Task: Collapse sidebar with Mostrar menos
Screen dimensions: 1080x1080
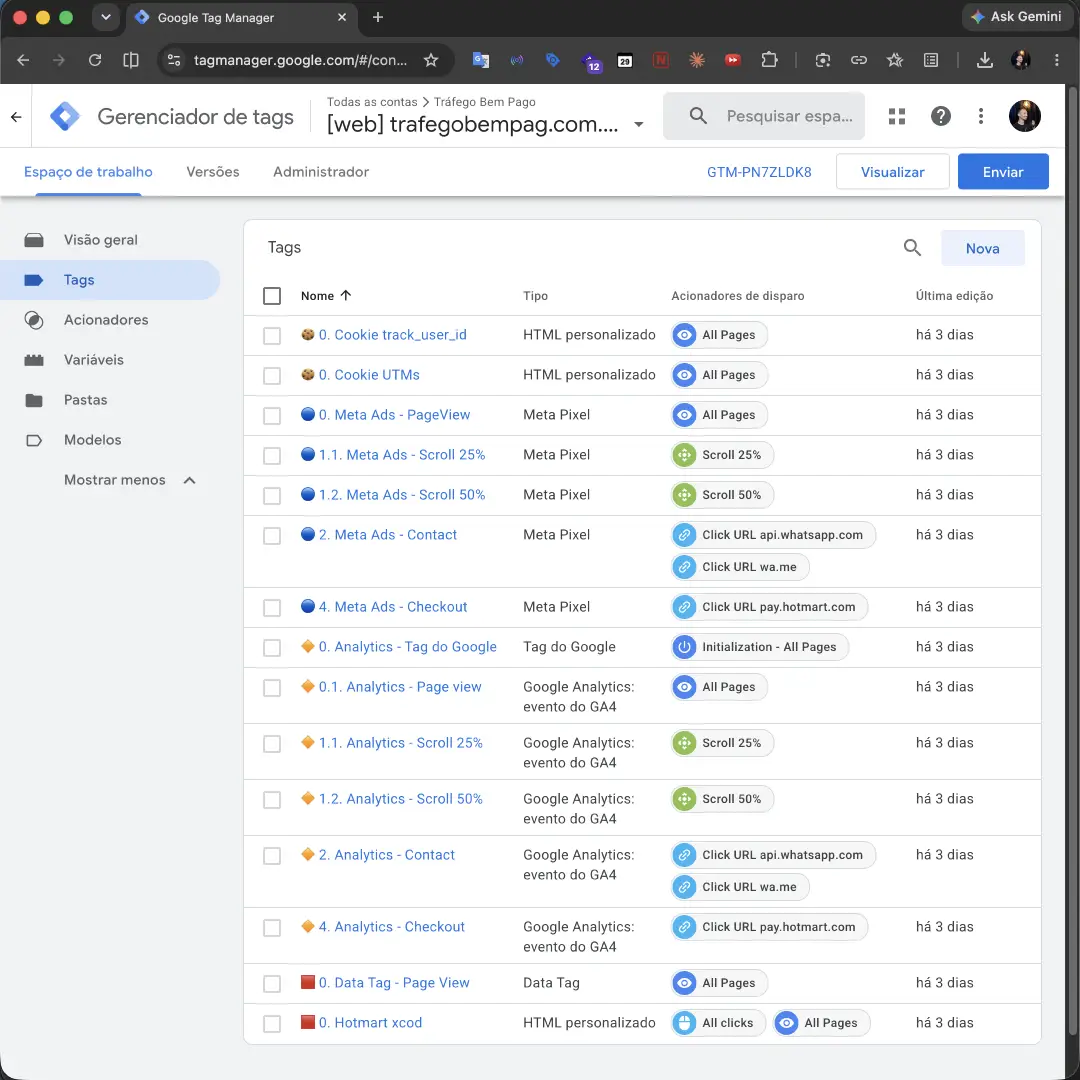Action: pos(129,480)
